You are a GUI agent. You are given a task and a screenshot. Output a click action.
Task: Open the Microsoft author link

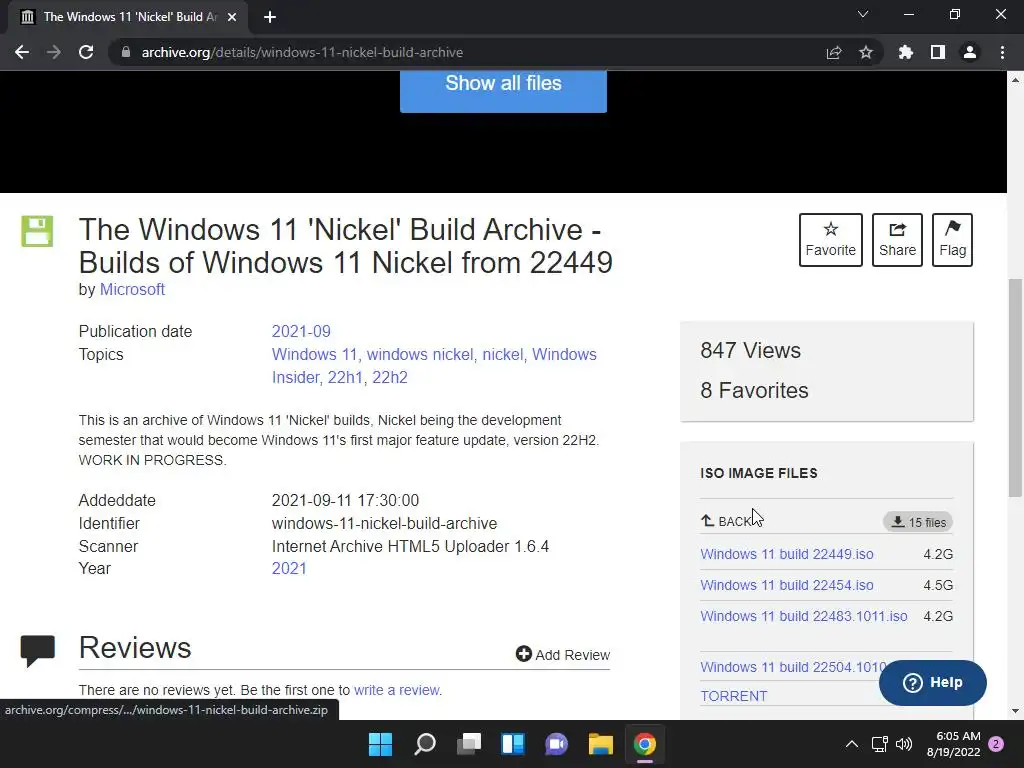click(132, 289)
